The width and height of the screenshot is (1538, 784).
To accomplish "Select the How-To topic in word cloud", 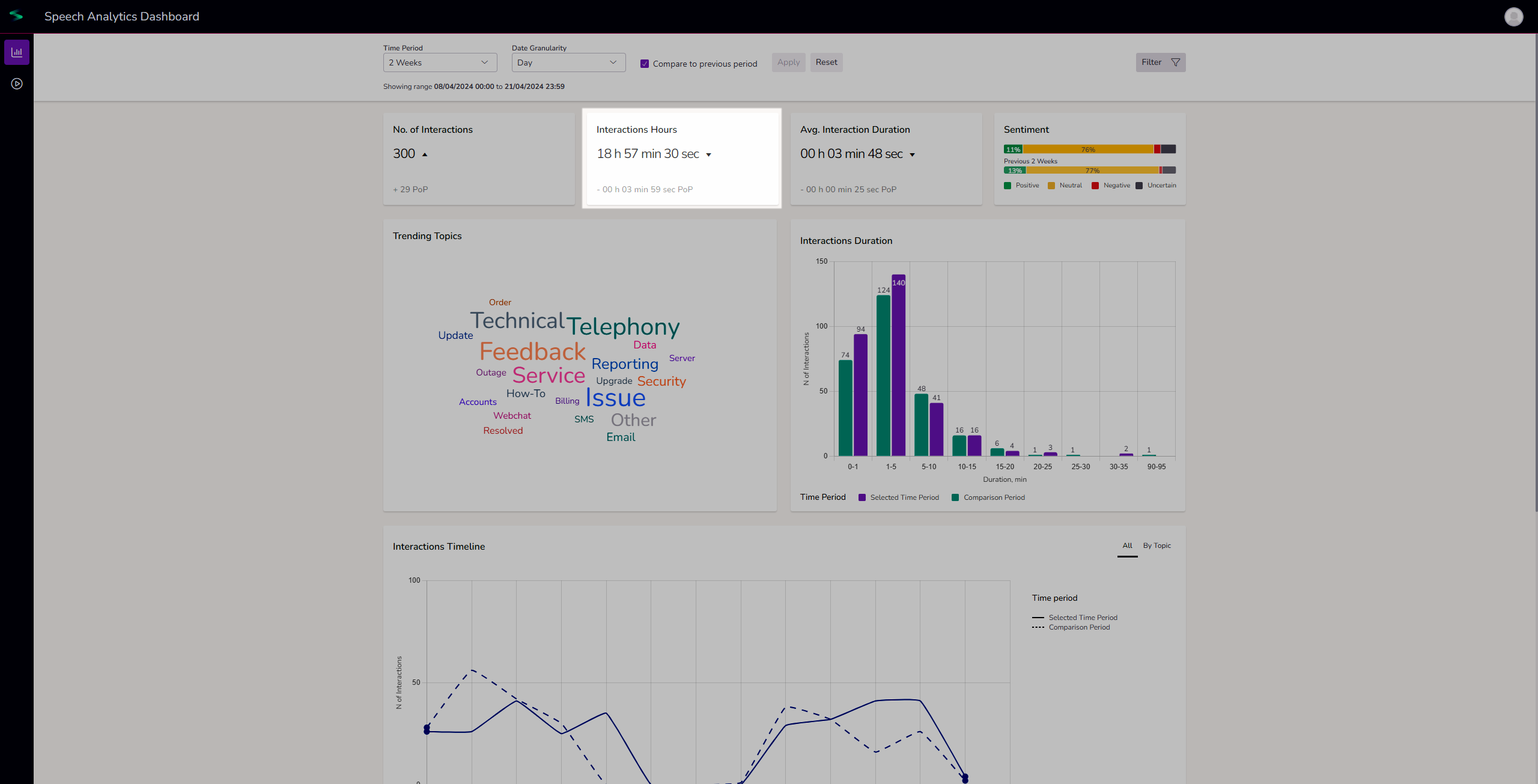I will 526,394.
